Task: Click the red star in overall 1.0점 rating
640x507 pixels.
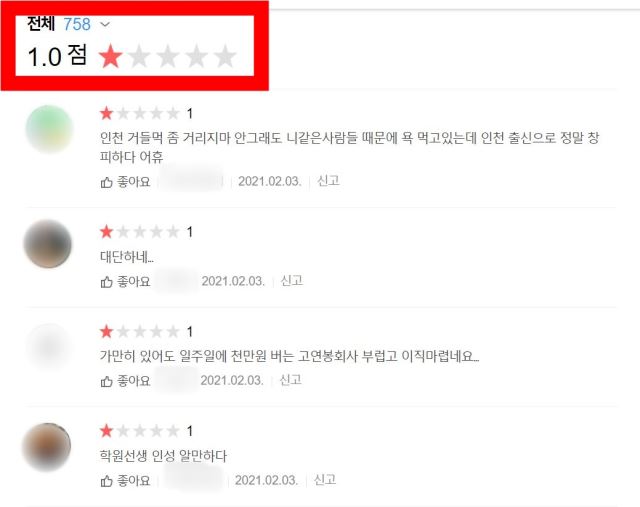Action: (111, 56)
